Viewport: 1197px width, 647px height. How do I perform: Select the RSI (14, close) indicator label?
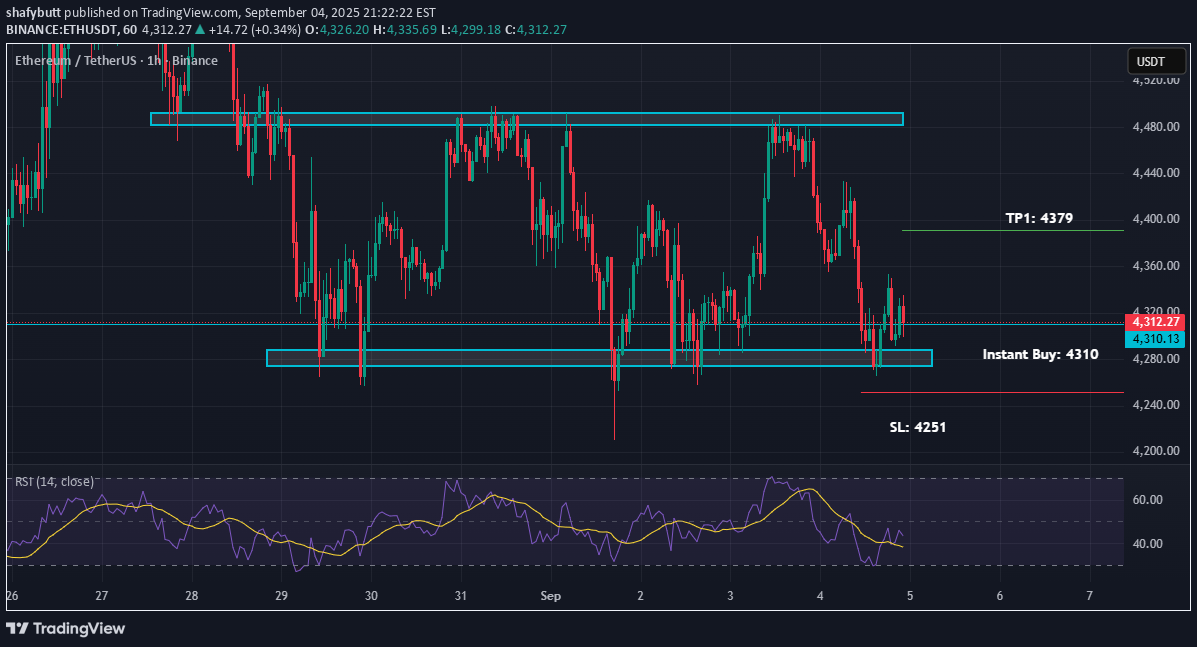point(55,481)
